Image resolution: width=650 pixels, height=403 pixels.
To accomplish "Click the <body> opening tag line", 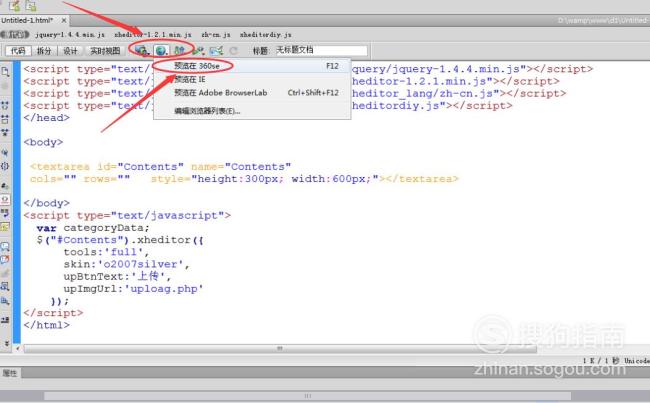I will pos(43,142).
